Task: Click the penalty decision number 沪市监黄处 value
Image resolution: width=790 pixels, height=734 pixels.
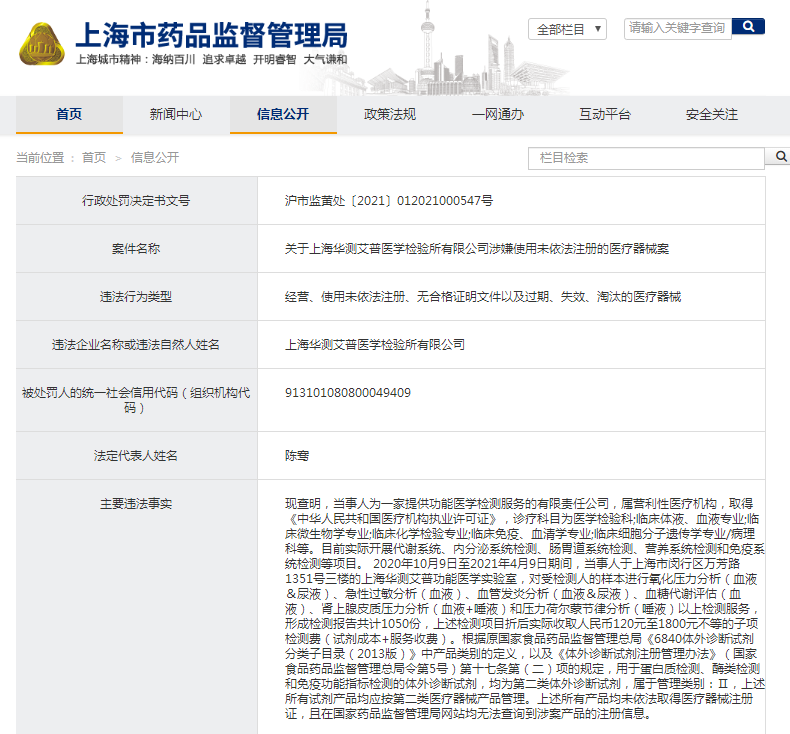Action: click(388, 201)
